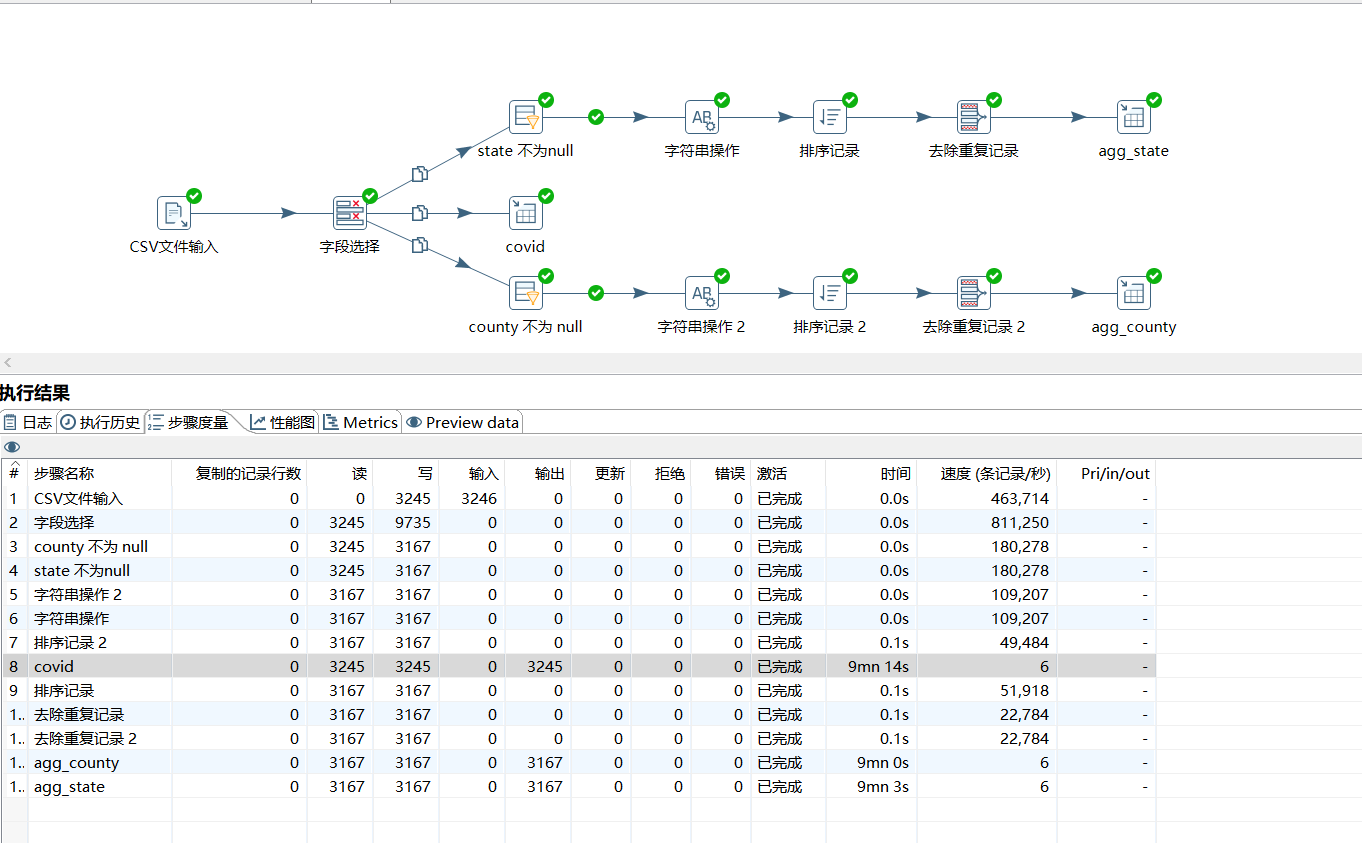Click the copy icon on hop to state 不为null
Screen dimensions: 1362x843
pos(420,174)
